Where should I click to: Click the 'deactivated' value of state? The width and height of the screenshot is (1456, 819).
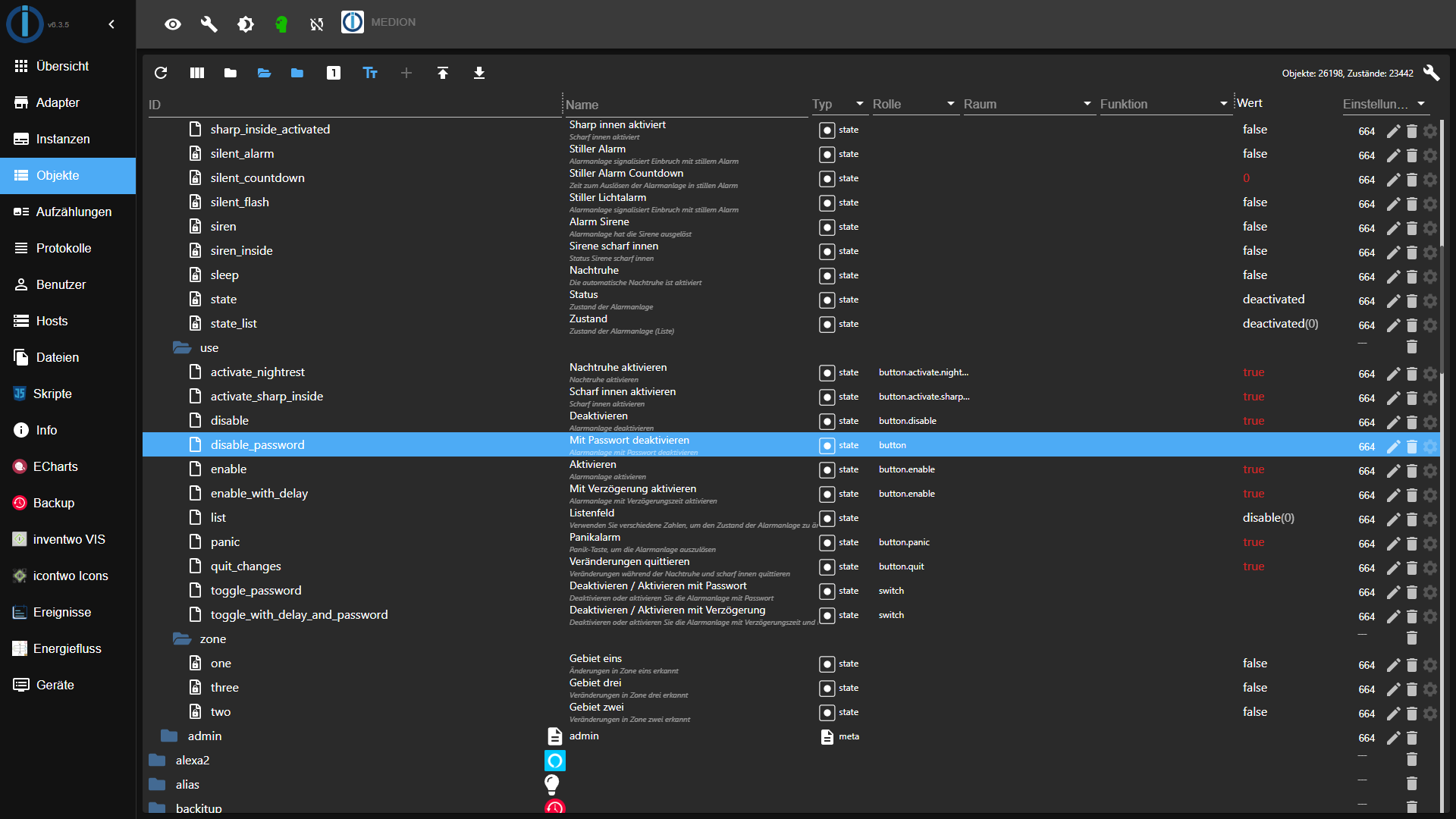[1273, 299]
